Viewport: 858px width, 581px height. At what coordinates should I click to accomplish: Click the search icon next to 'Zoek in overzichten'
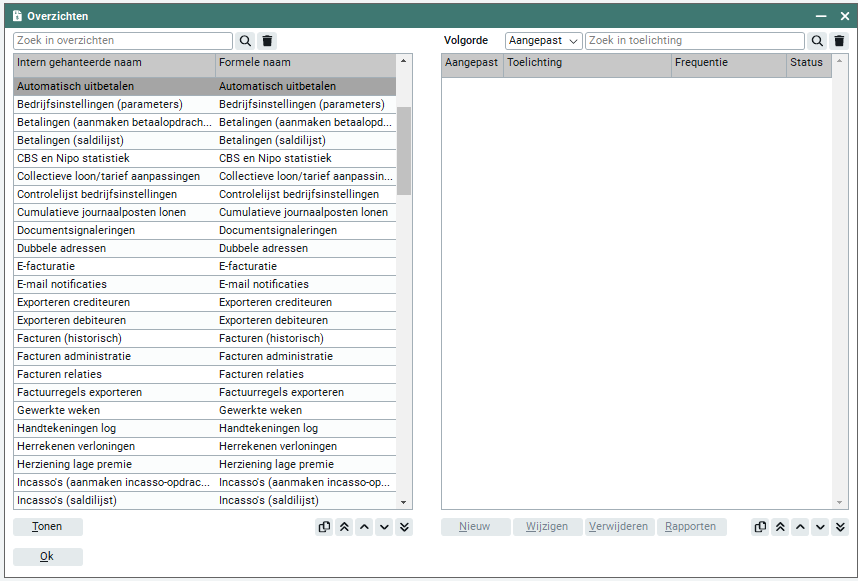click(245, 41)
